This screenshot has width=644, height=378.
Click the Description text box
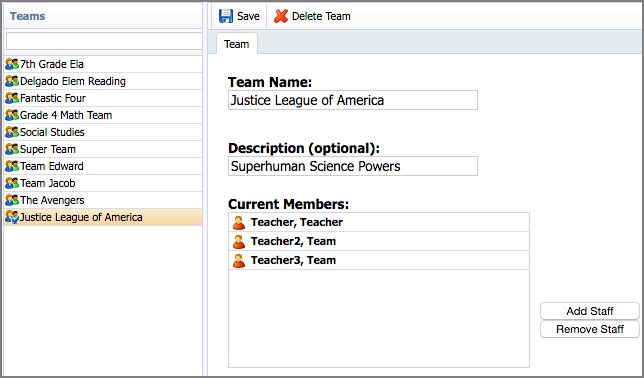coord(353,166)
